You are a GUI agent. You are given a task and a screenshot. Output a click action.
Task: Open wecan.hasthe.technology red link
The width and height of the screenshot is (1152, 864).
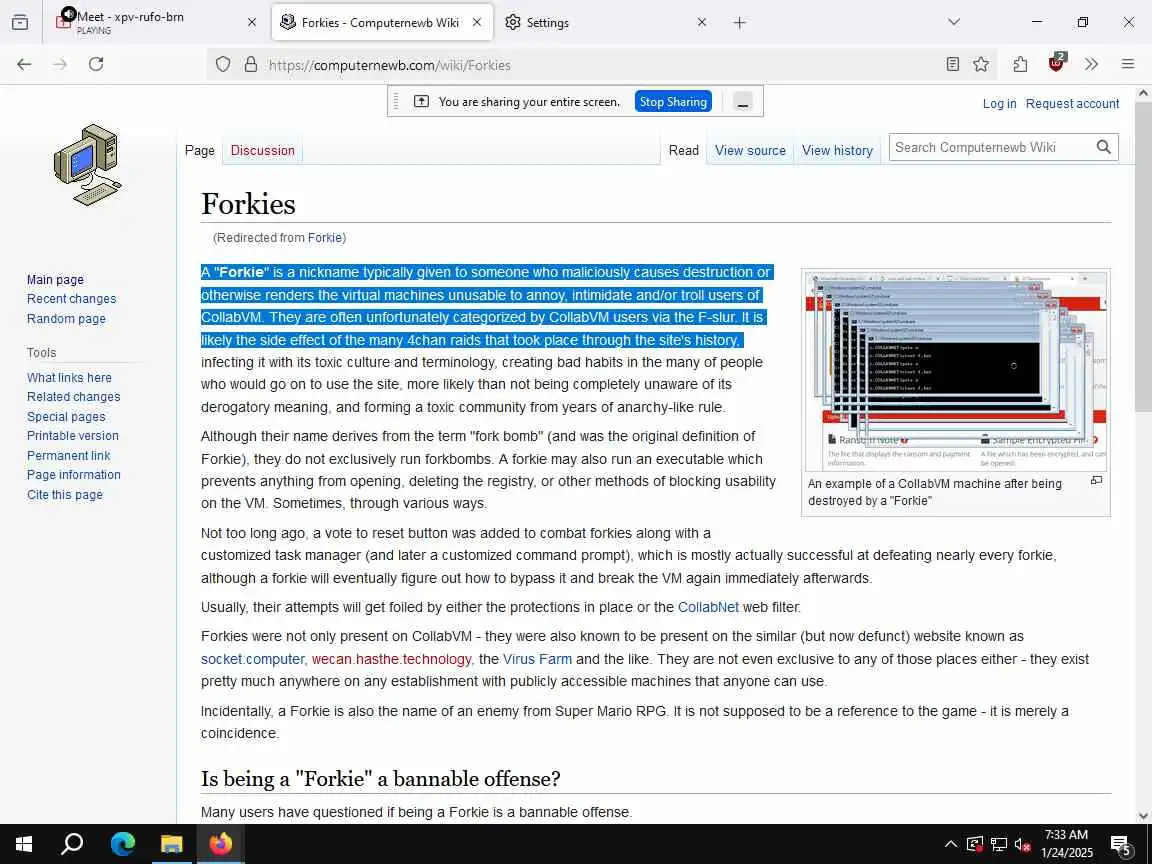pos(391,659)
